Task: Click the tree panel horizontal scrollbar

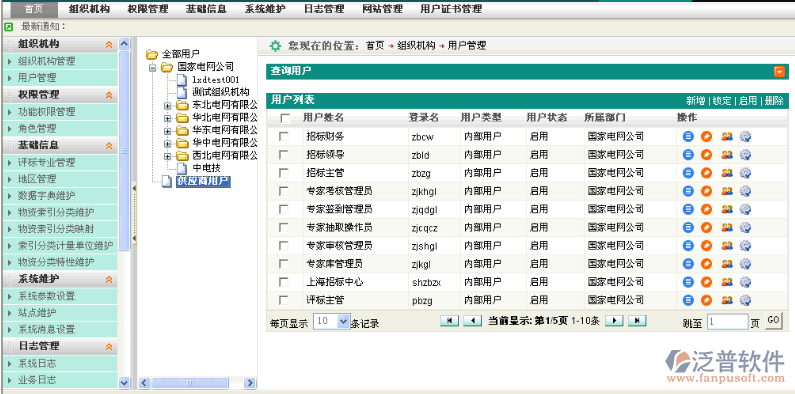Action: 197,383
